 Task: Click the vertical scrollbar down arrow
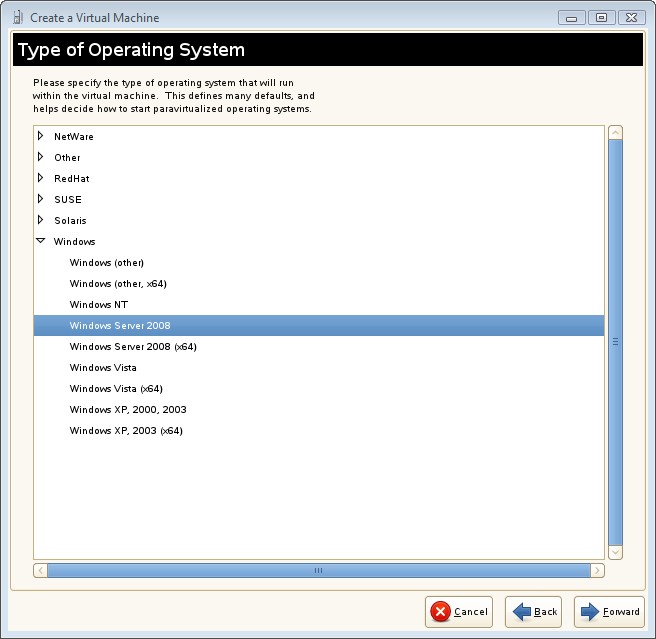616,552
